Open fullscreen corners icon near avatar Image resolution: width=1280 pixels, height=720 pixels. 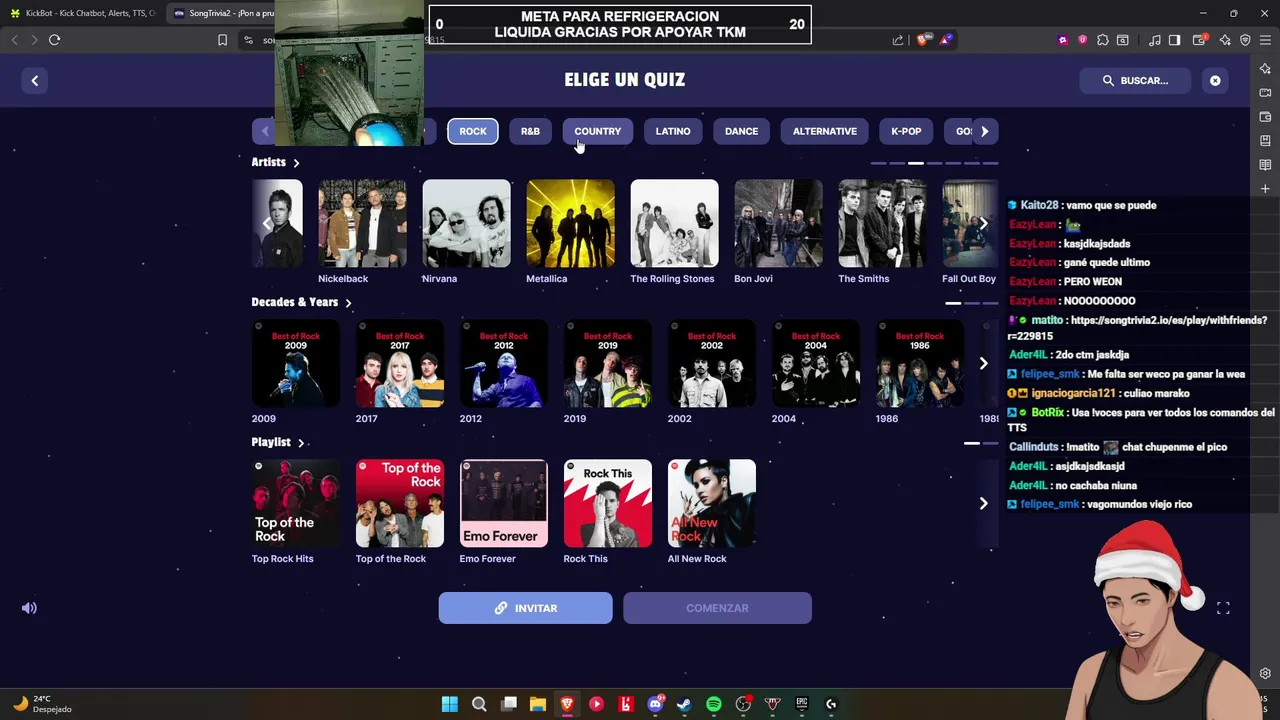point(1223,608)
